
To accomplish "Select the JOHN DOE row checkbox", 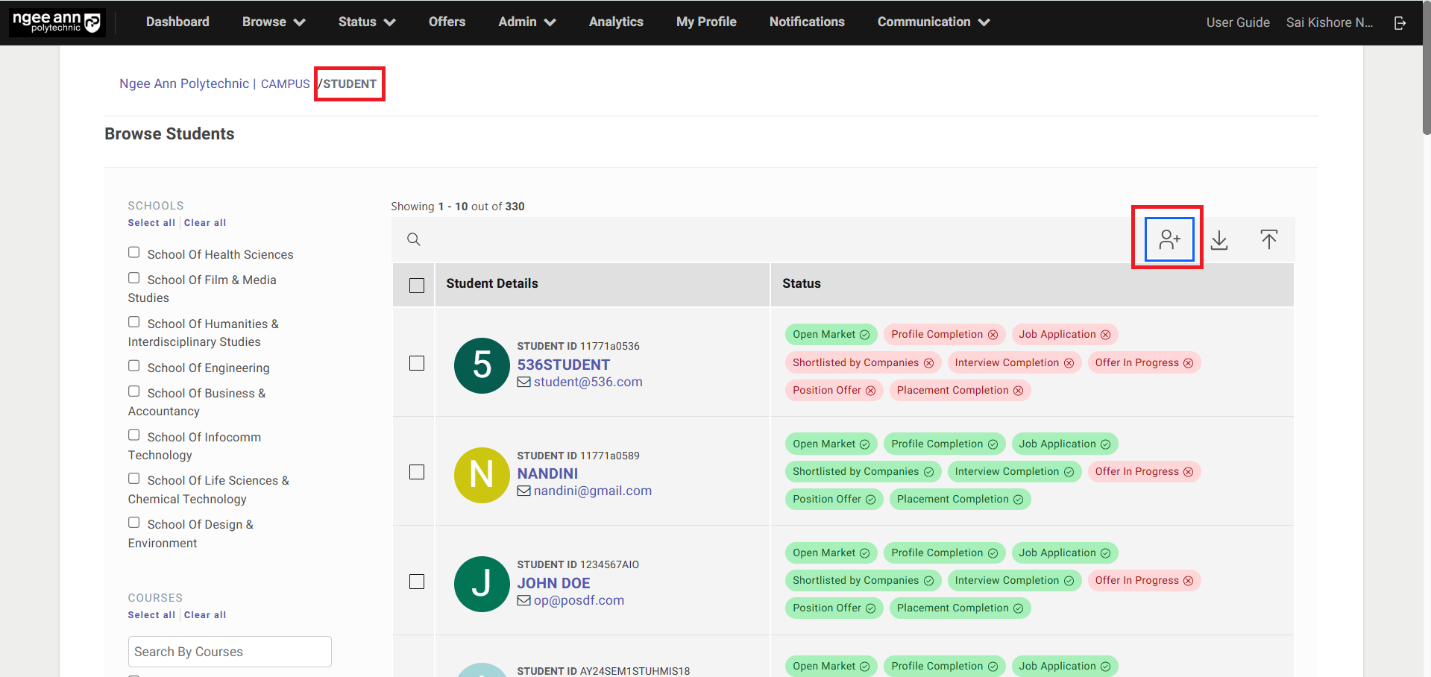I will click(x=417, y=581).
